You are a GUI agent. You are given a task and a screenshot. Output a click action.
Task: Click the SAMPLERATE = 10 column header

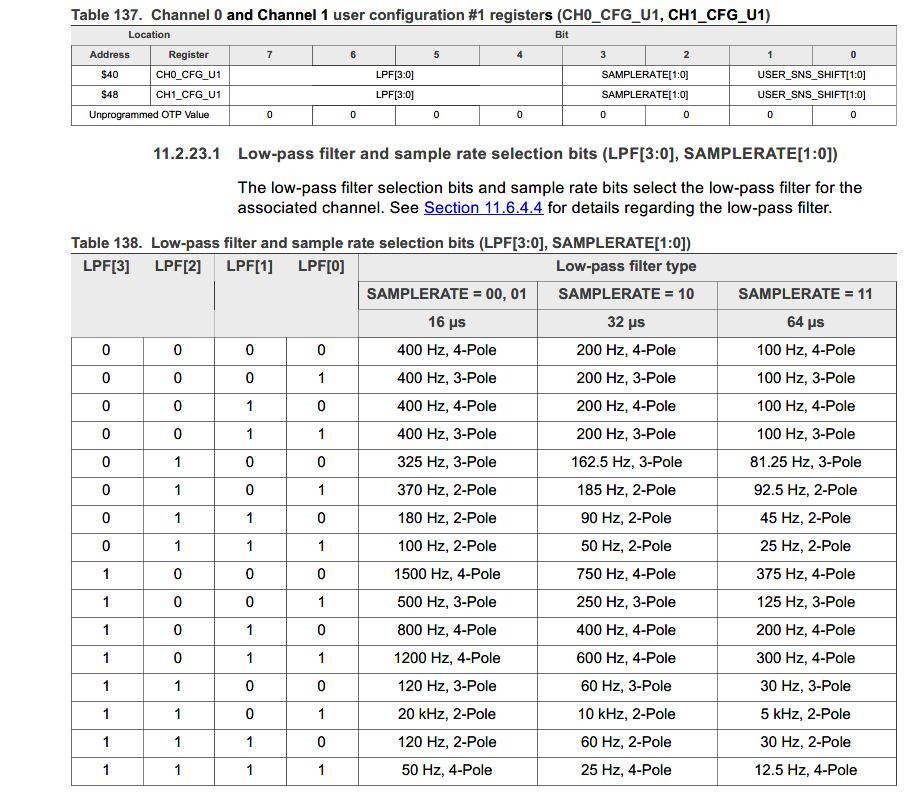pos(627,294)
